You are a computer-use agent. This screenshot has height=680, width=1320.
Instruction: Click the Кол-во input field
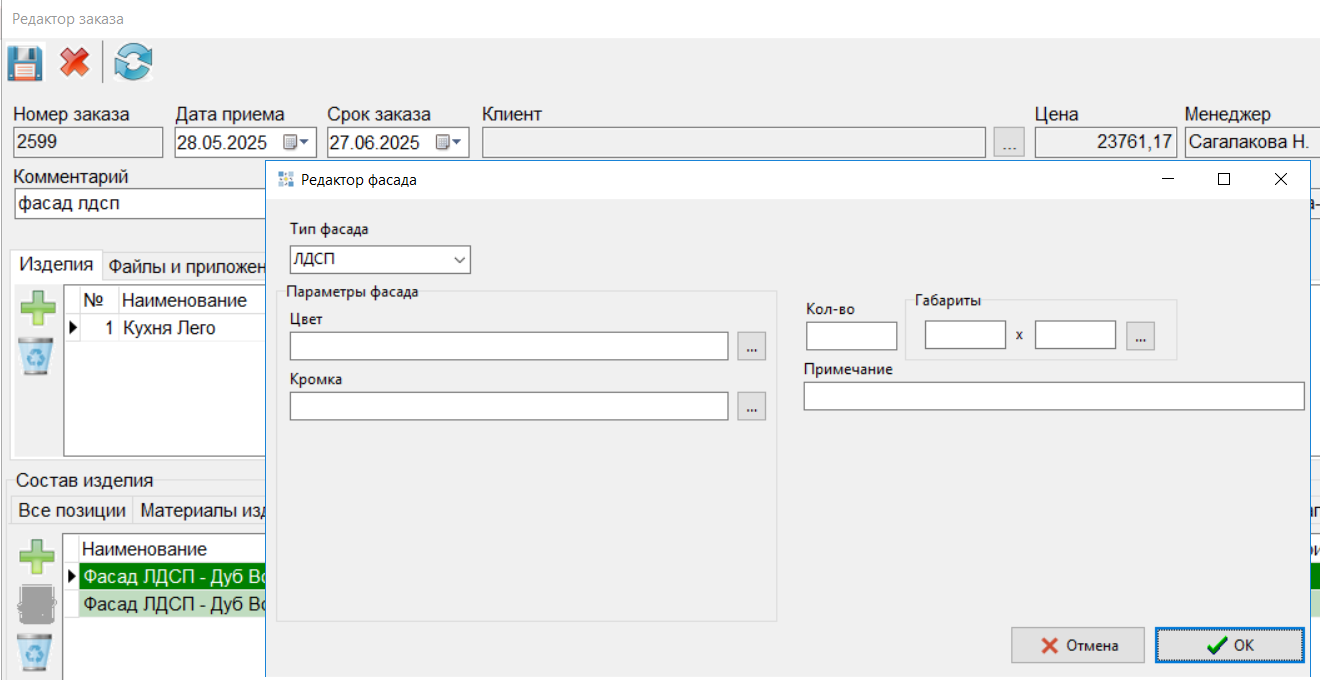pos(851,336)
